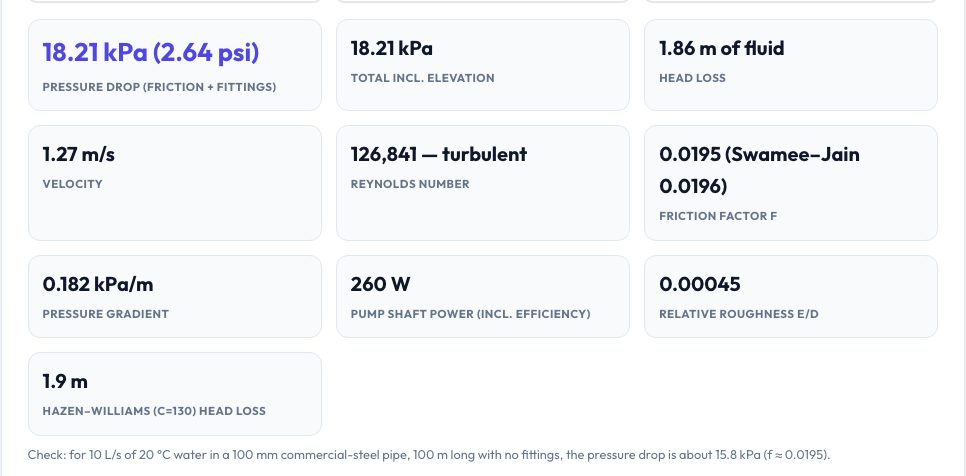Click the 126,841 — turbulent Reynolds value
966x476 pixels.
tap(439, 155)
